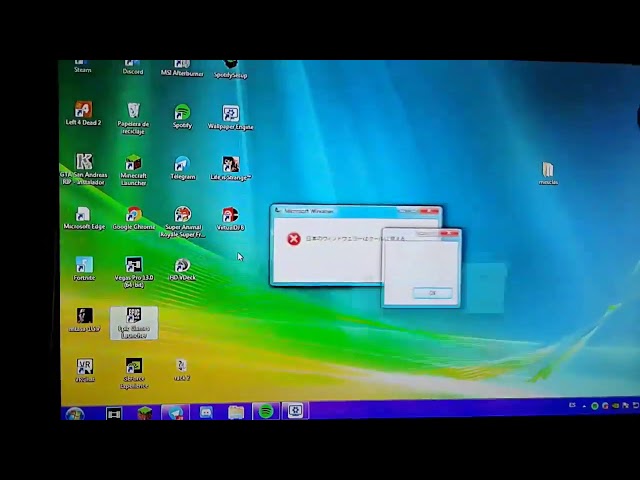
Task: Select the Fortnite desktop icon
Action: pyautogui.click(x=84, y=265)
